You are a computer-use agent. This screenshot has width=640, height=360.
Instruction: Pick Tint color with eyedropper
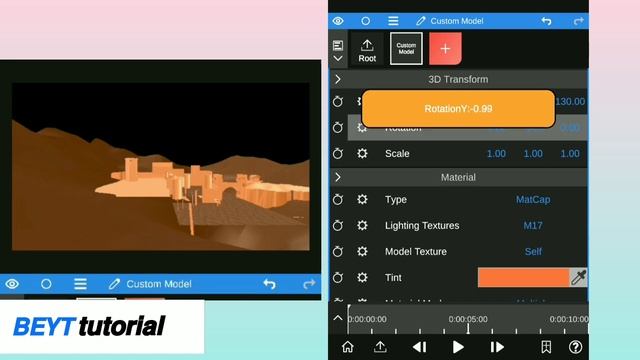[x=578, y=278]
